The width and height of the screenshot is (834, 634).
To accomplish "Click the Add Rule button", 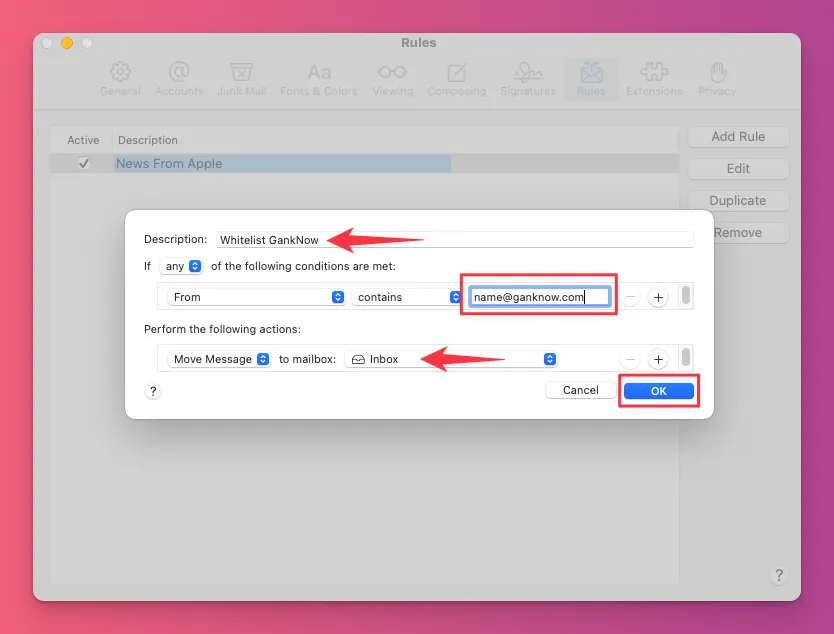I will tap(738, 137).
